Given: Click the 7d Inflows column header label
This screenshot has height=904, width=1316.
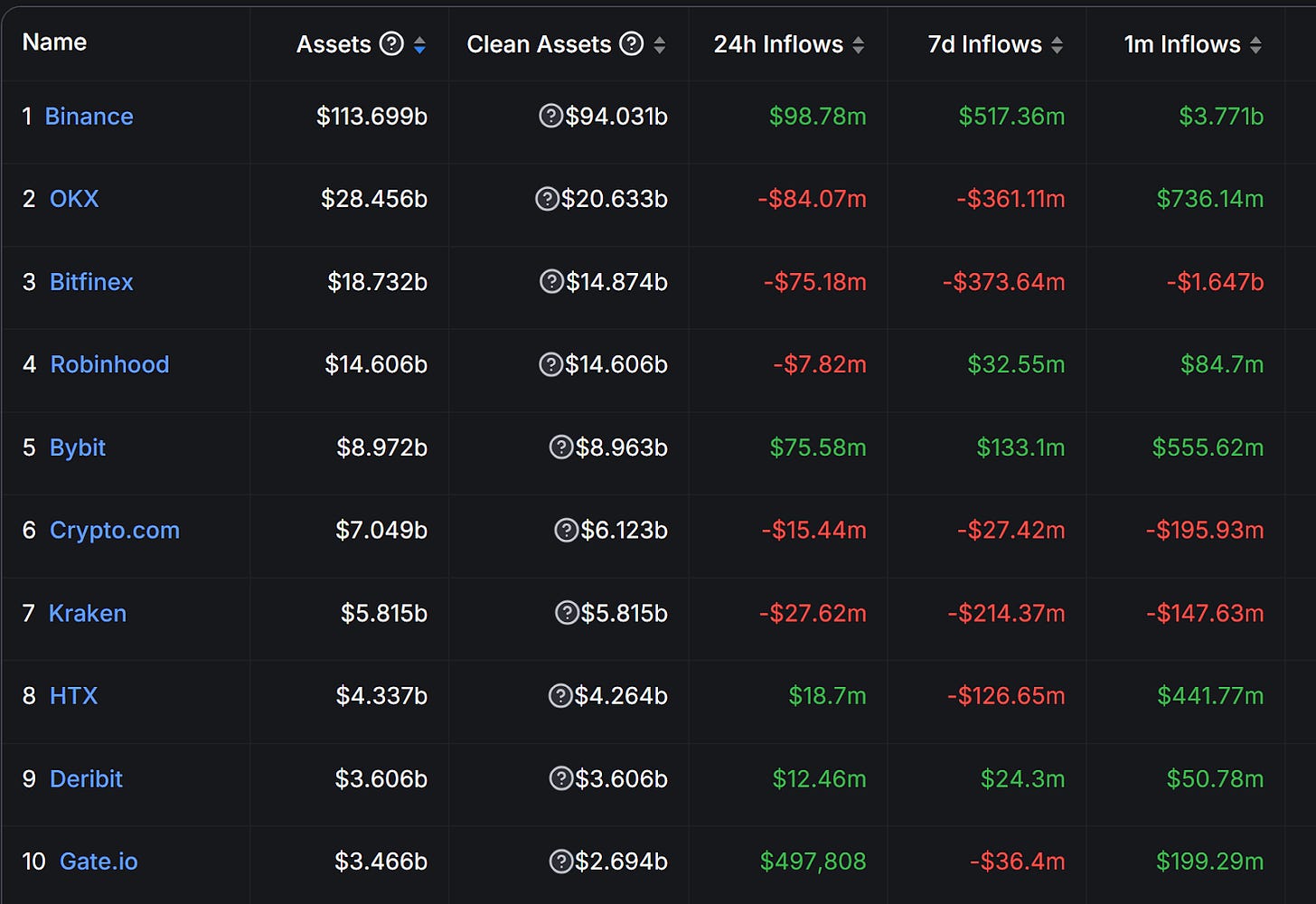Looking at the screenshot, I should click(985, 44).
